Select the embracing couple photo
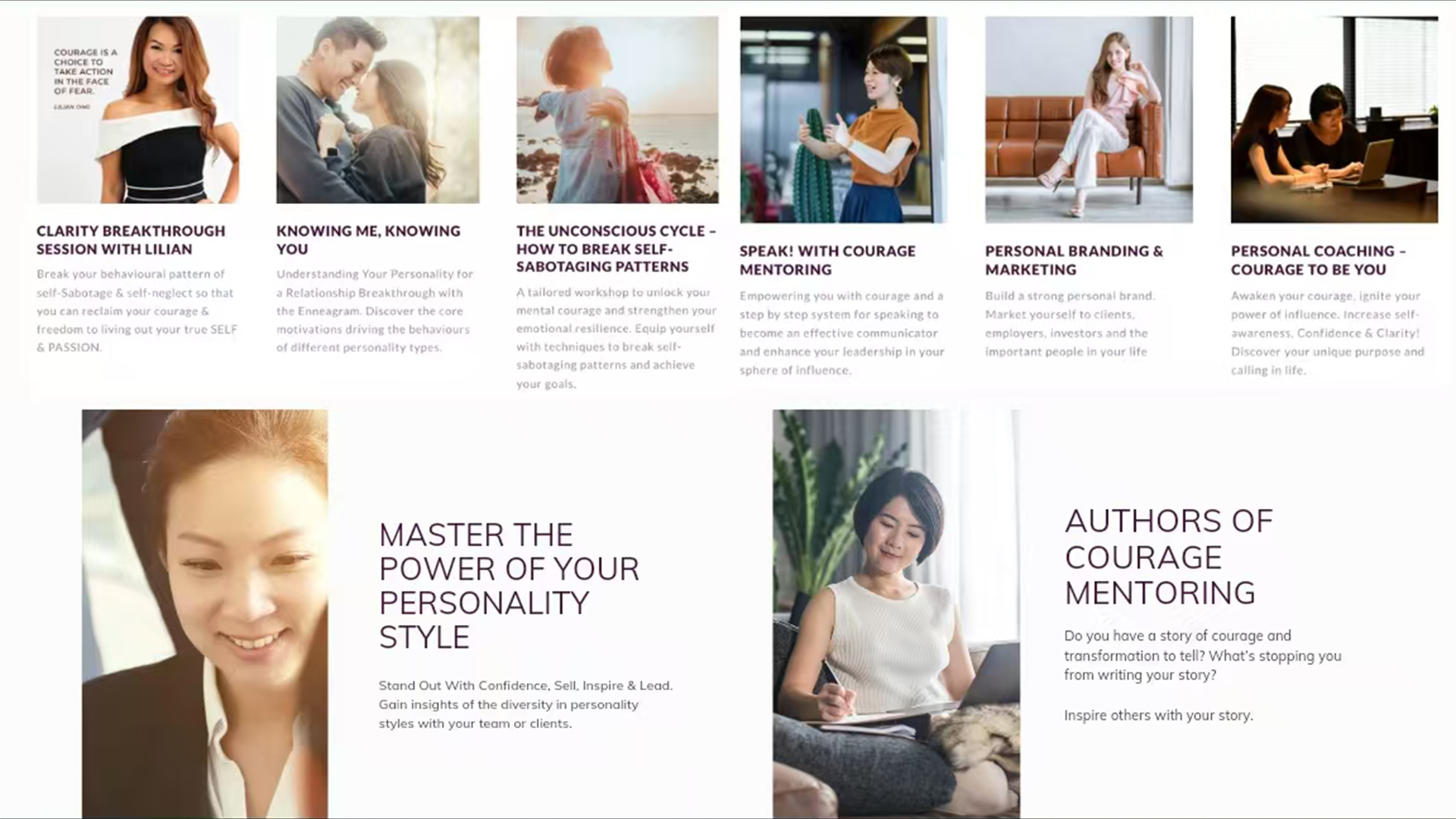Viewport: 1456px width, 819px height. [x=378, y=110]
